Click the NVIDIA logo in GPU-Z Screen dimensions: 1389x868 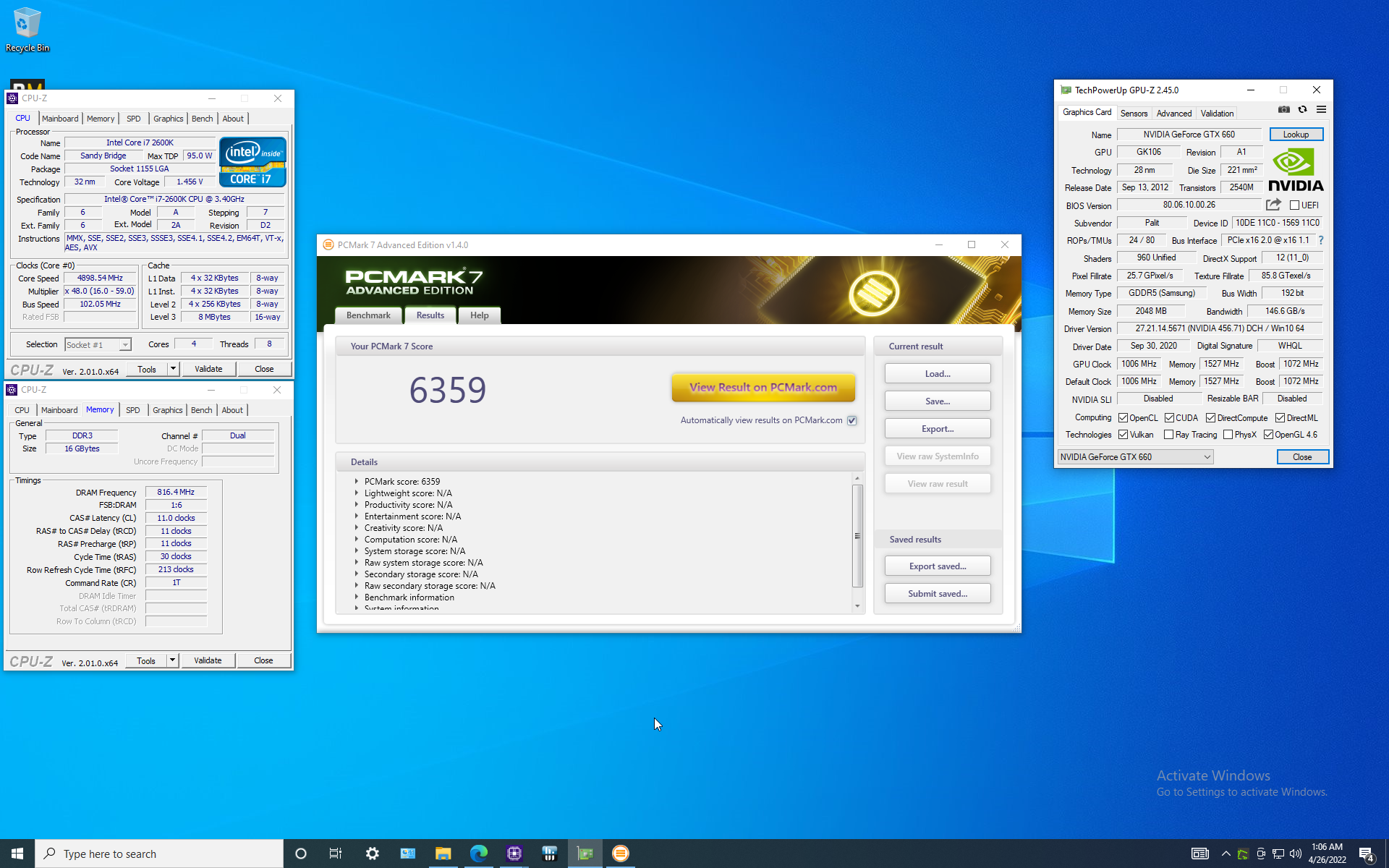pyautogui.click(x=1296, y=169)
